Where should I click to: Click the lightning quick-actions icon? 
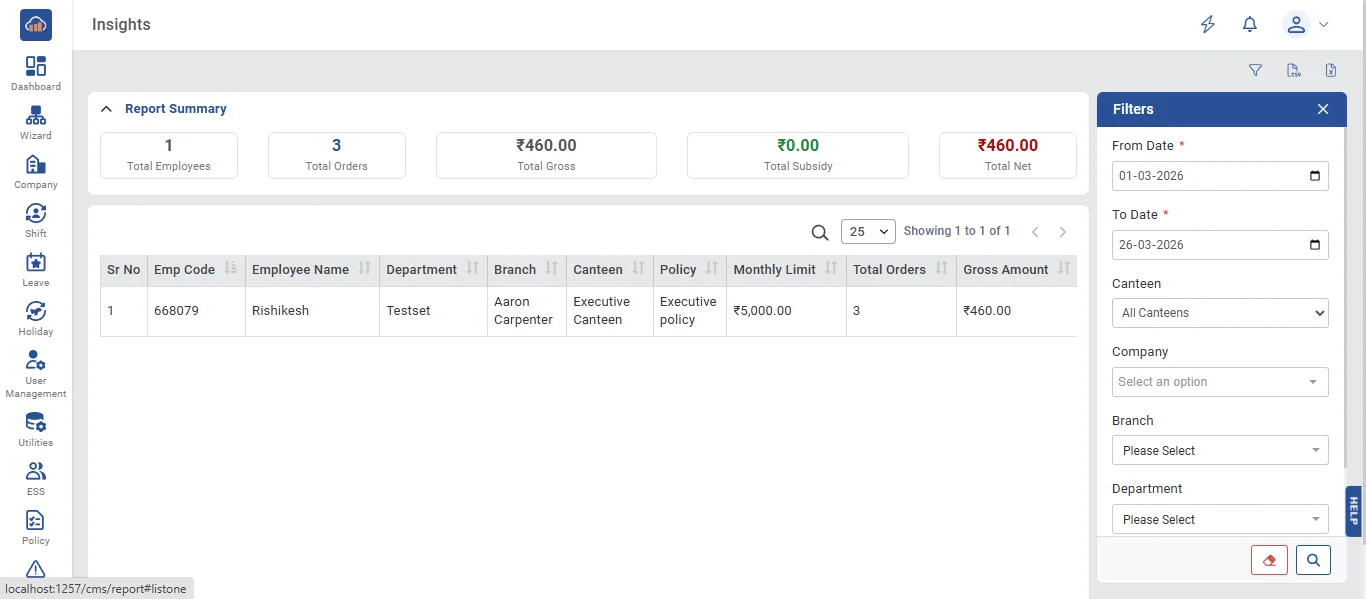1208,25
